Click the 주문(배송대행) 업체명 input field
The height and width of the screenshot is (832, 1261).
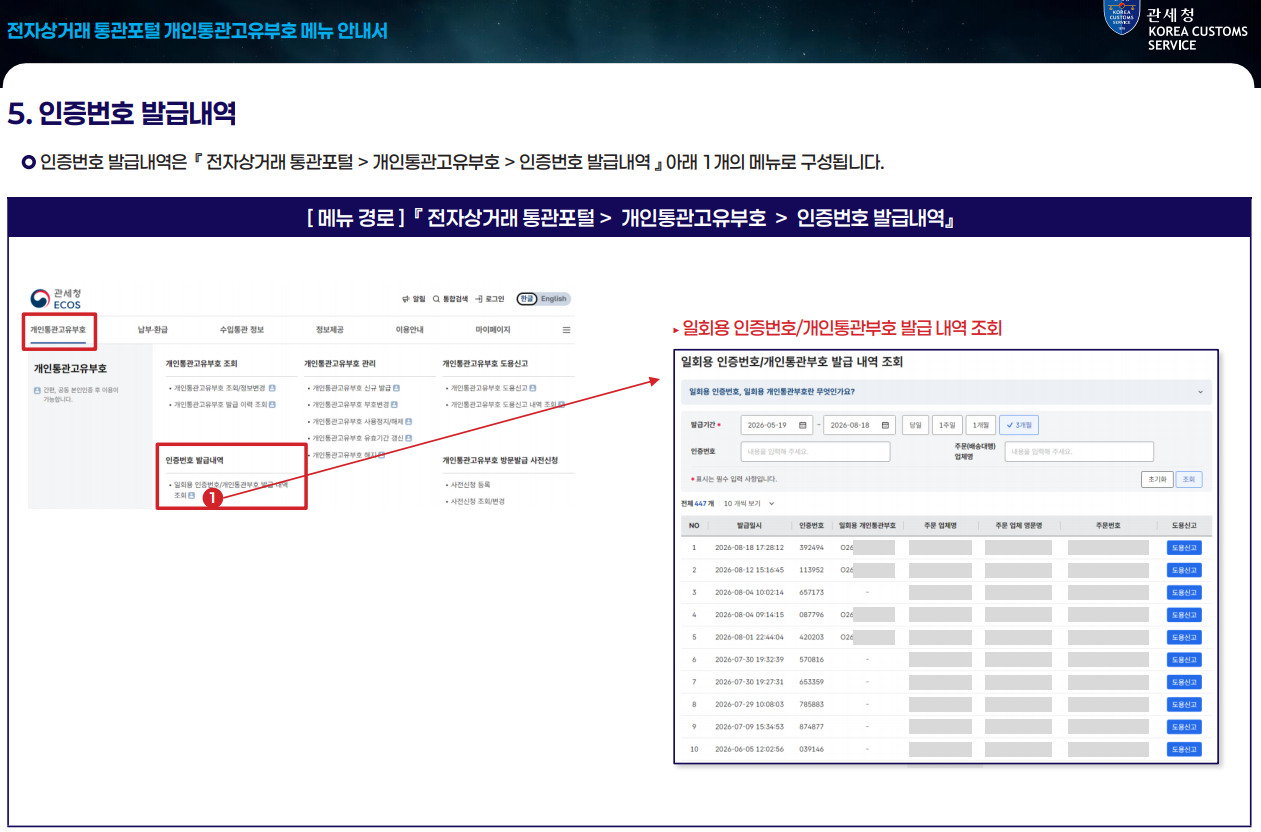[1079, 452]
